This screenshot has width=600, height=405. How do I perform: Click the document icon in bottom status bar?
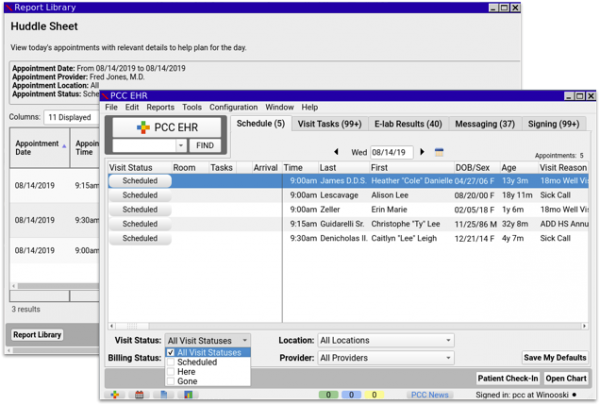pos(164,395)
